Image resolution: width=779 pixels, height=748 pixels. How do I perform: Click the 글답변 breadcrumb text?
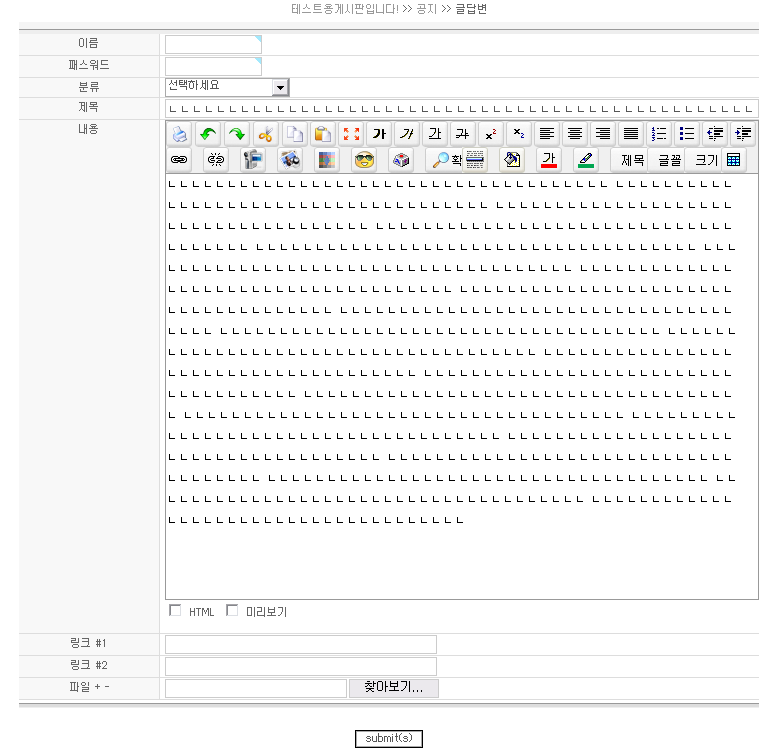471,9
